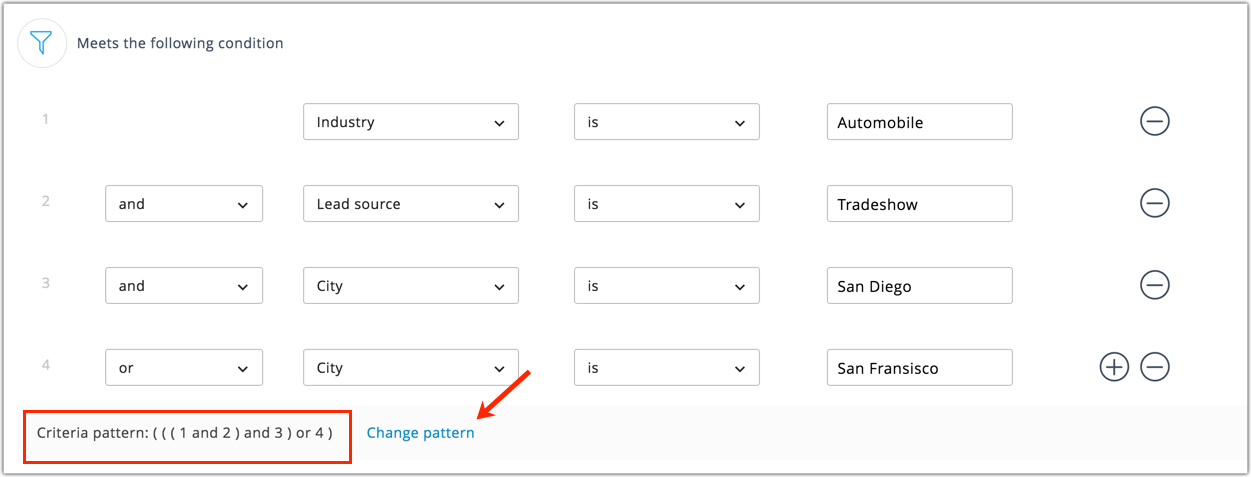Click the Tradeshow value field
This screenshot has height=477, width=1251.
coord(919,204)
